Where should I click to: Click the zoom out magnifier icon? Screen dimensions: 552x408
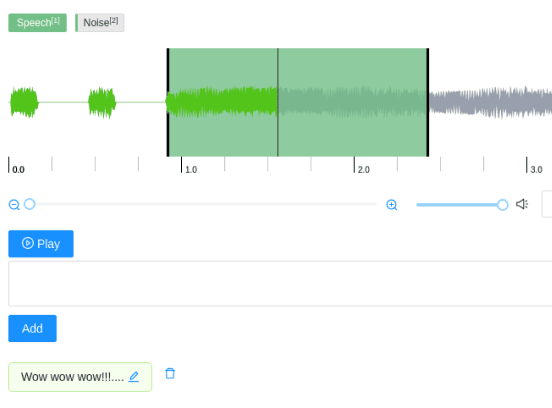tap(14, 205)
